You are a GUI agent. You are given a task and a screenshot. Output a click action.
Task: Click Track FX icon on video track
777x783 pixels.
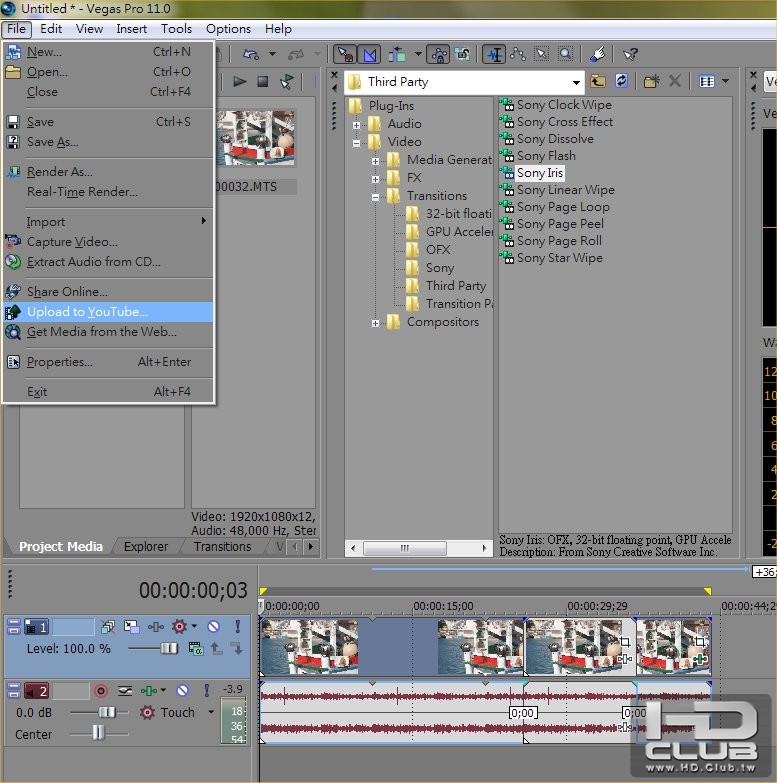pyautogui.click(x=156, y=627)
